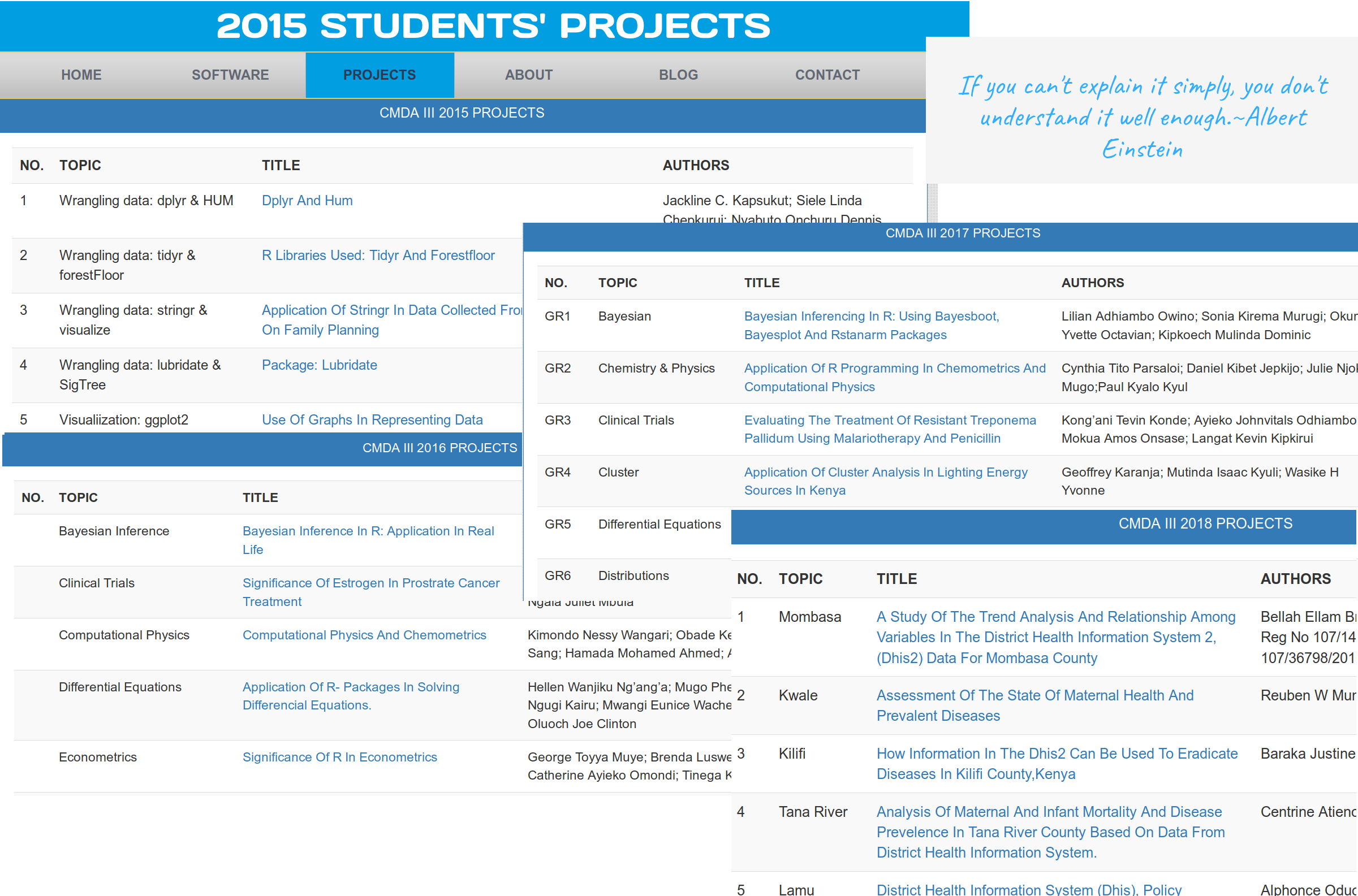Open the 'Package: Lubridate' project link
This screenshot has height=896, width=1358.
[x=319, y=365]
